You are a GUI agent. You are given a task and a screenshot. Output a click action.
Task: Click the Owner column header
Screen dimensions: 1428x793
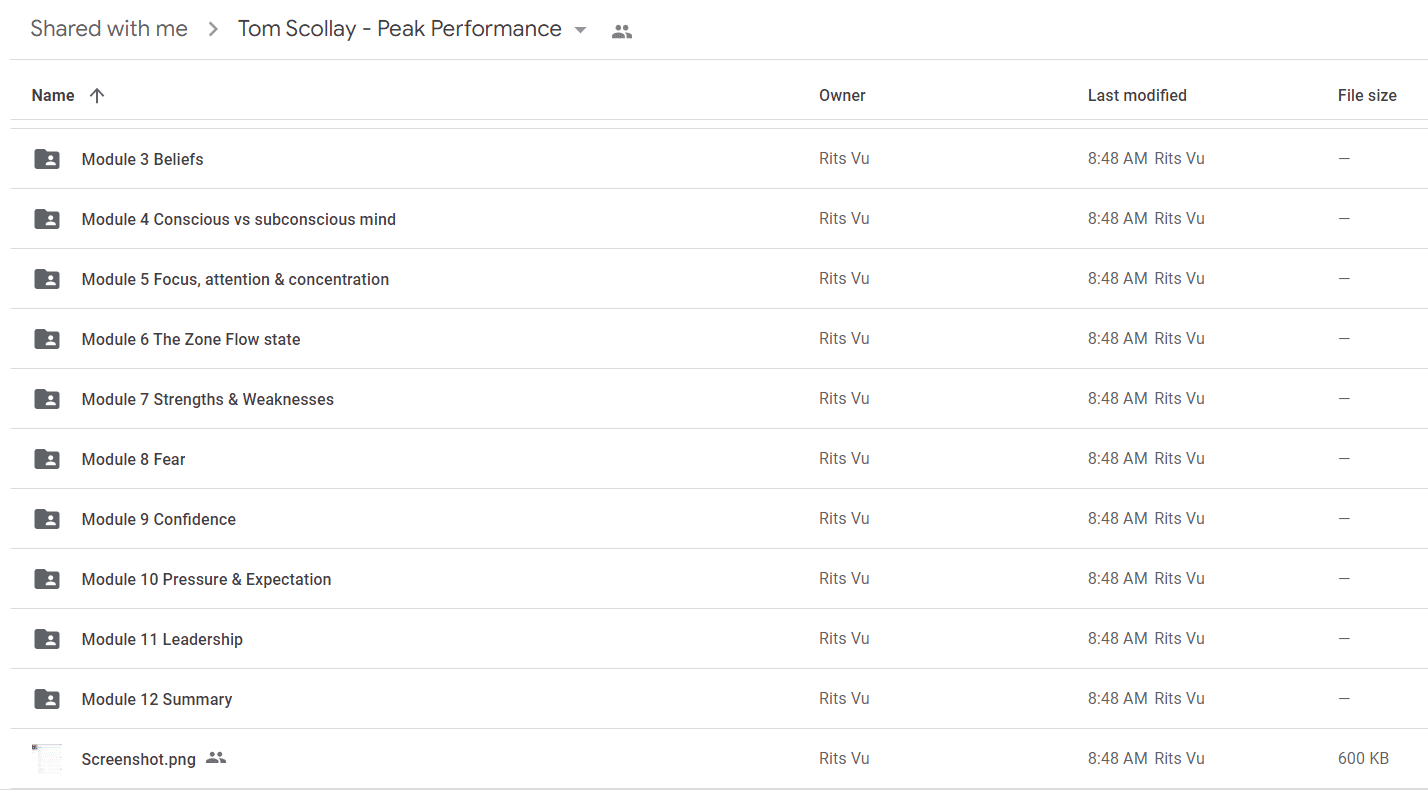842,96
